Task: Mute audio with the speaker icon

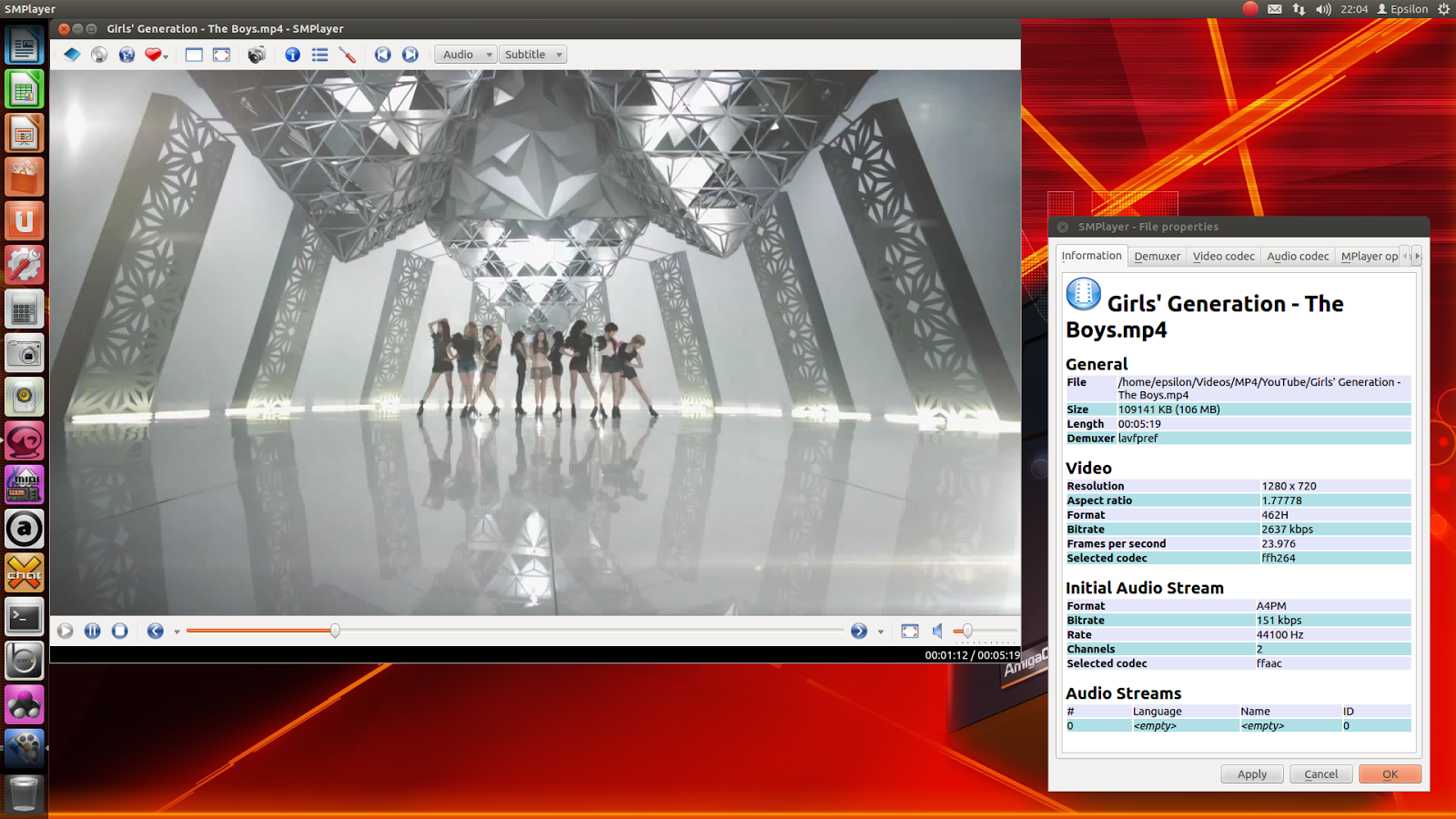Action: pos(937,631)
